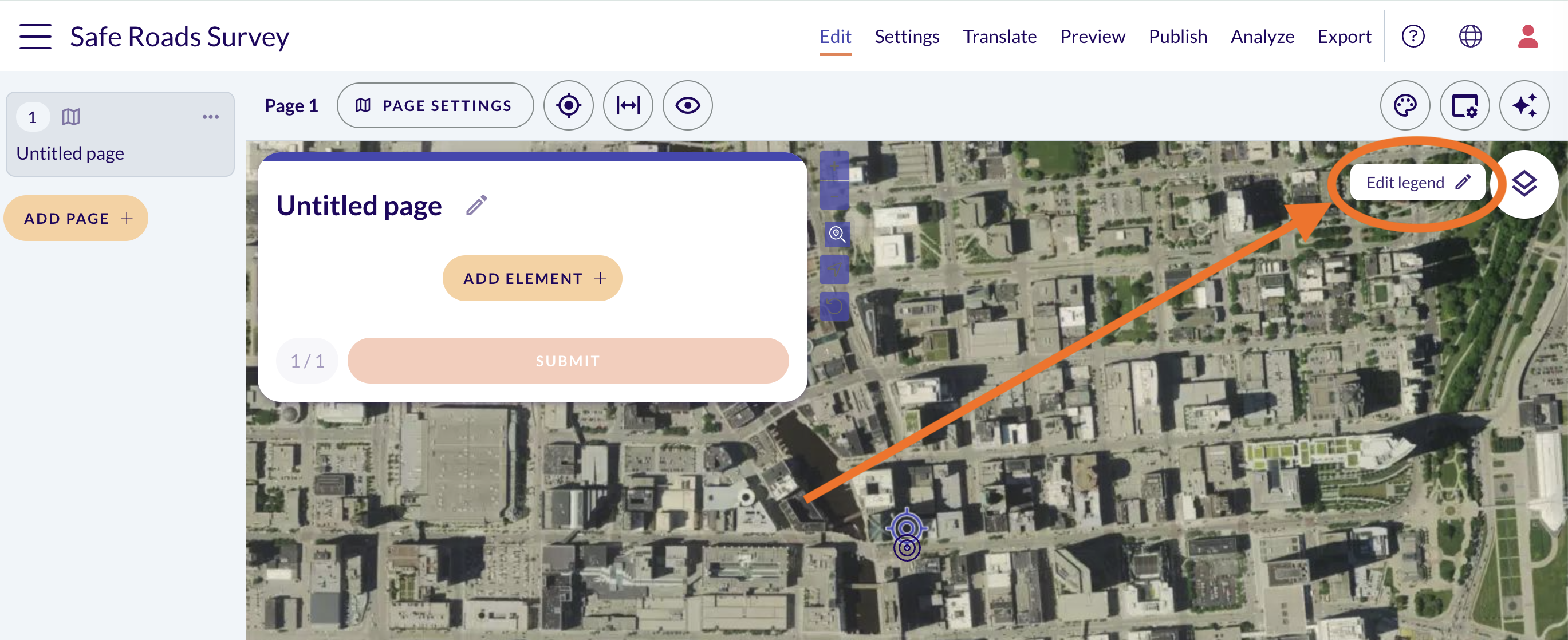
Task: Open the AI sparkle assistant icon
Action: tap(1524, 105)
